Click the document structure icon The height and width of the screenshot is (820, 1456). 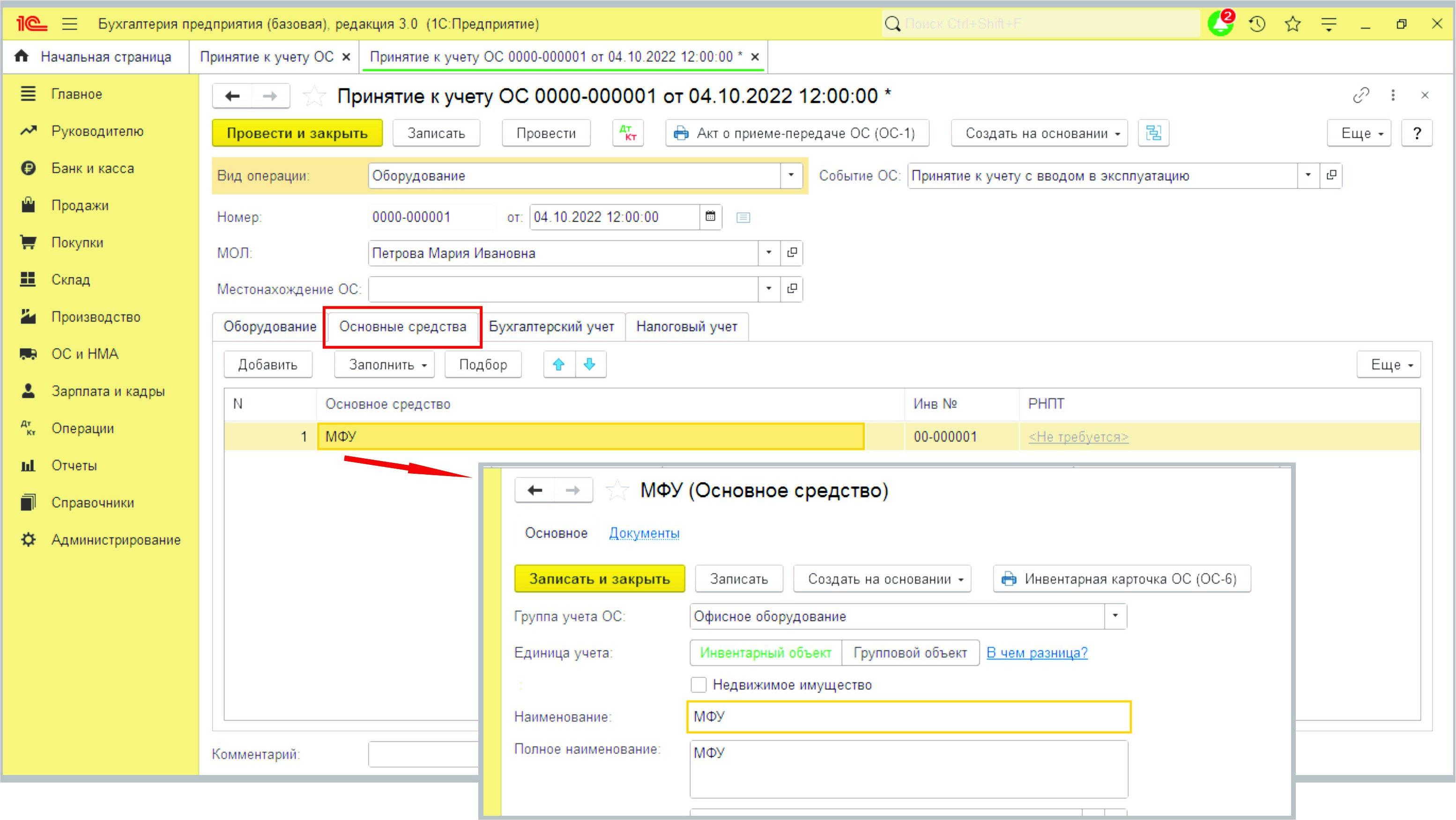tap(1153, 134)
